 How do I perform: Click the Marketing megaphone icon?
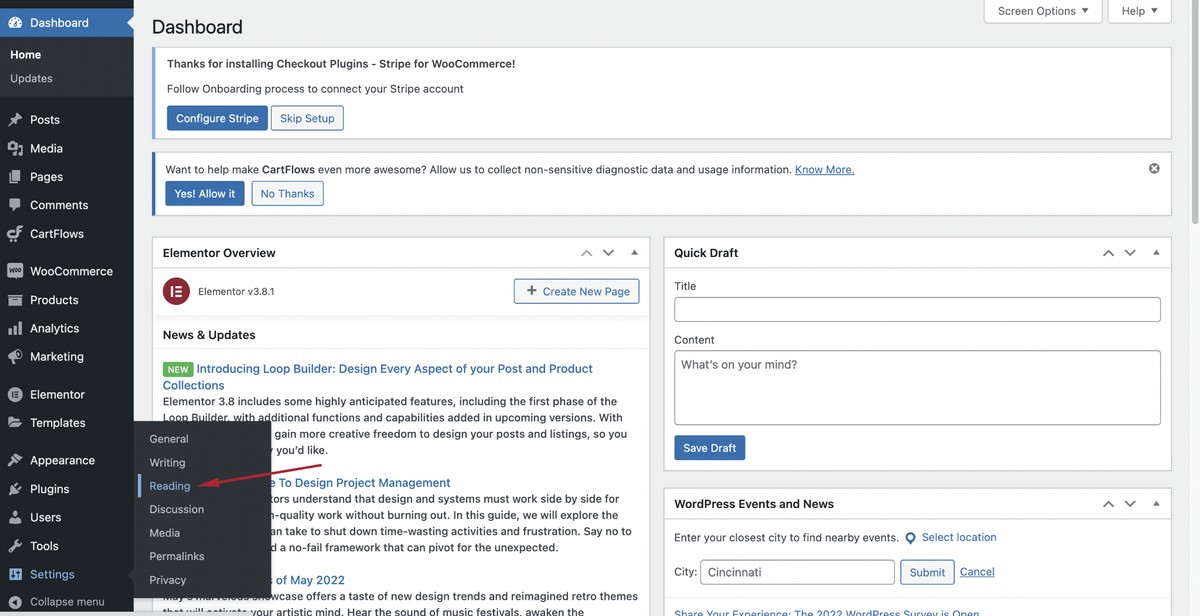coord(15,356)
